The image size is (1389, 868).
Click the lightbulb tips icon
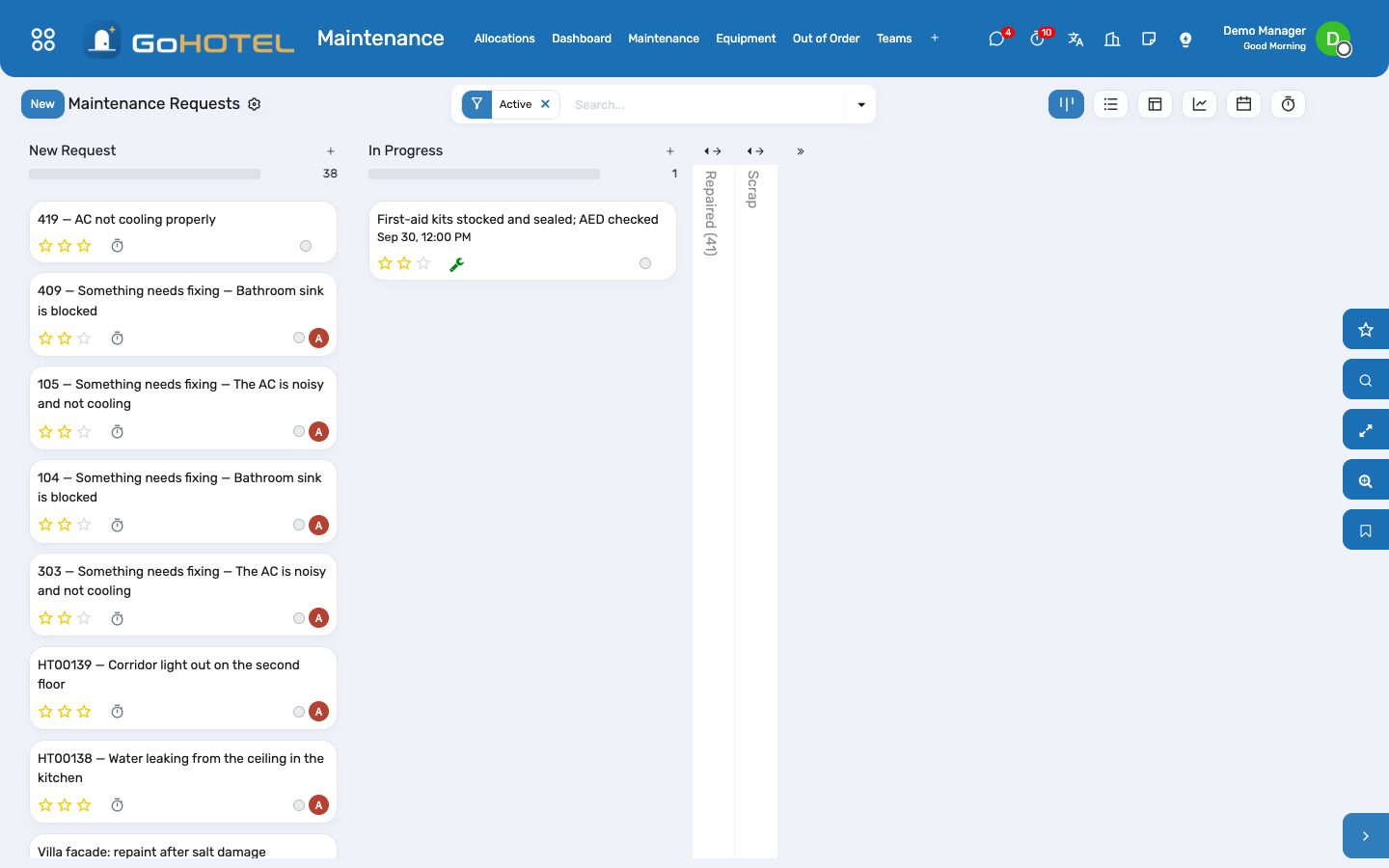pyautogui.click(x=1185, y=40)
